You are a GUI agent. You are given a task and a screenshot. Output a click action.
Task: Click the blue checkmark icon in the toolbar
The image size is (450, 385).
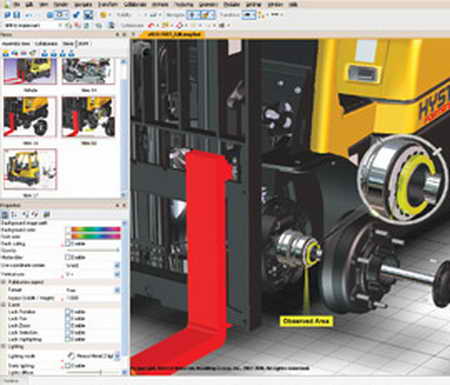pyautogui.click(x=76, y=15)
